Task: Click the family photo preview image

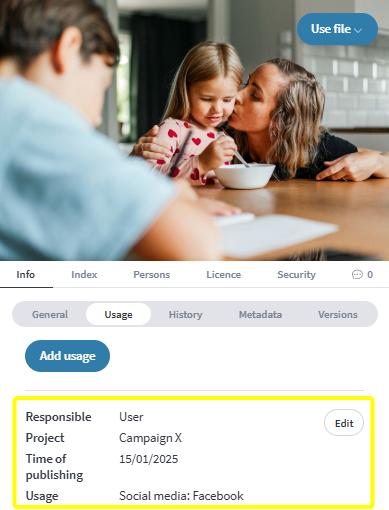Action: [x=194, y=130]
